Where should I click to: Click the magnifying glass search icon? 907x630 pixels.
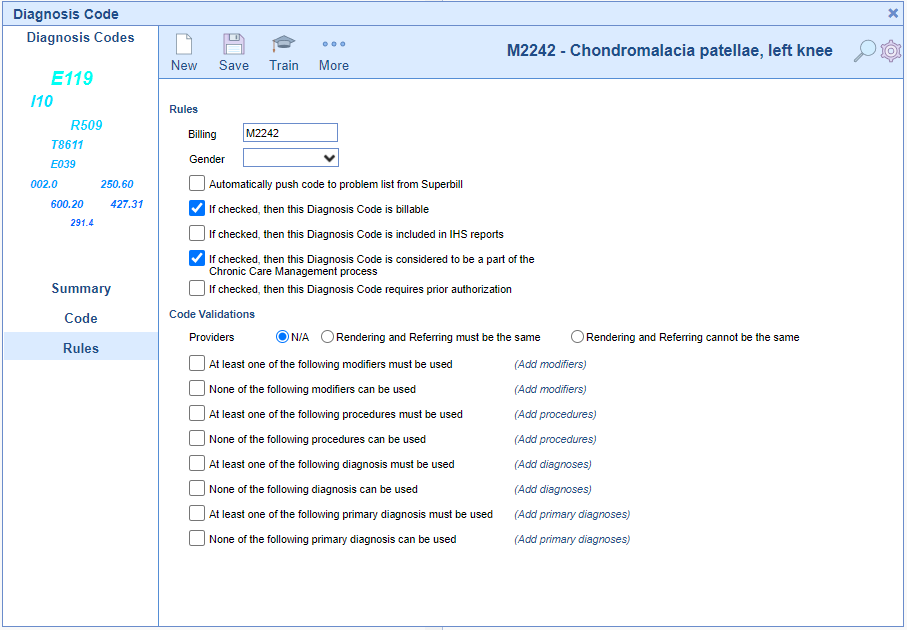pyautogui.click(x=864, y=51)
